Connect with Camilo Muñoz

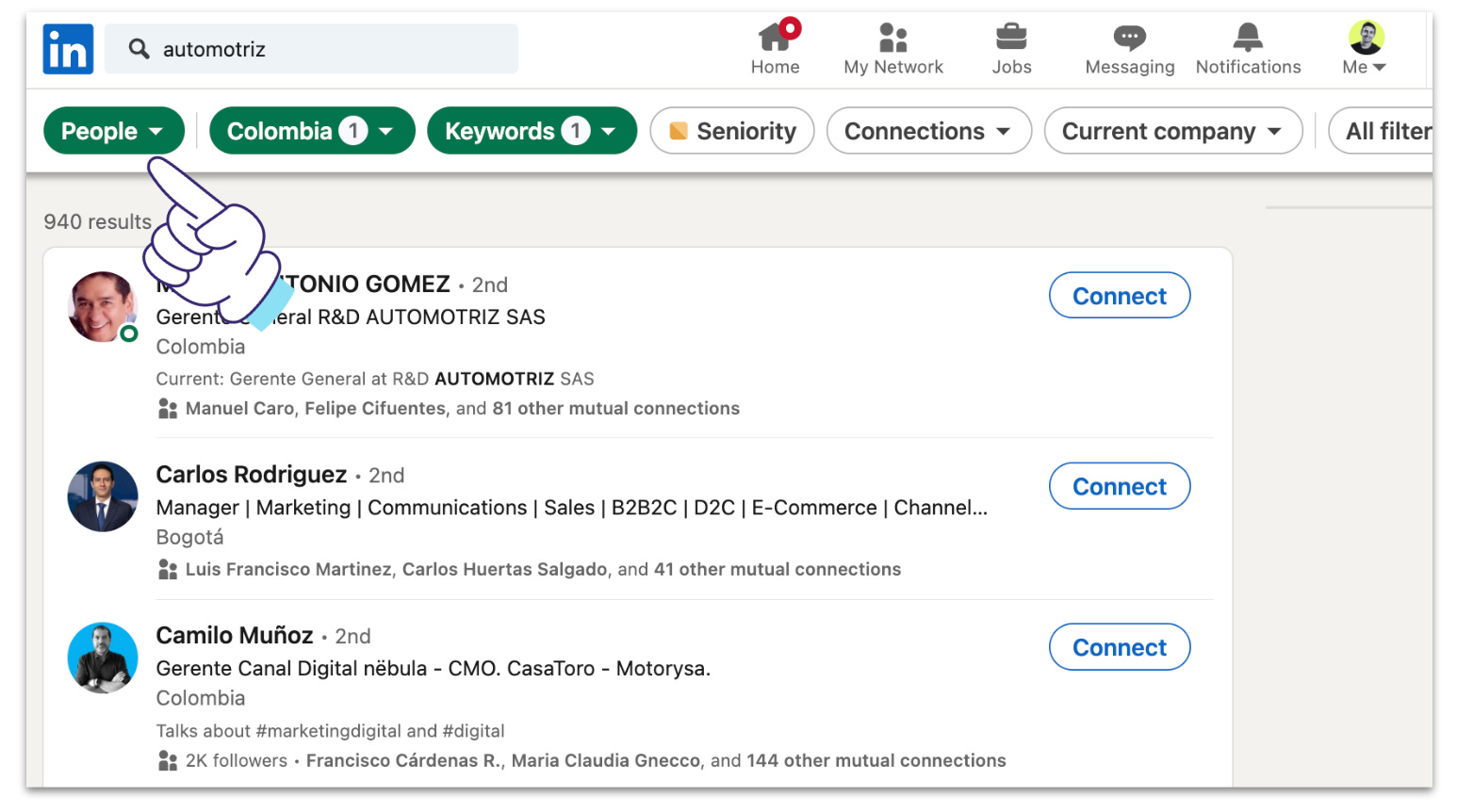(x=1120, y=647)
